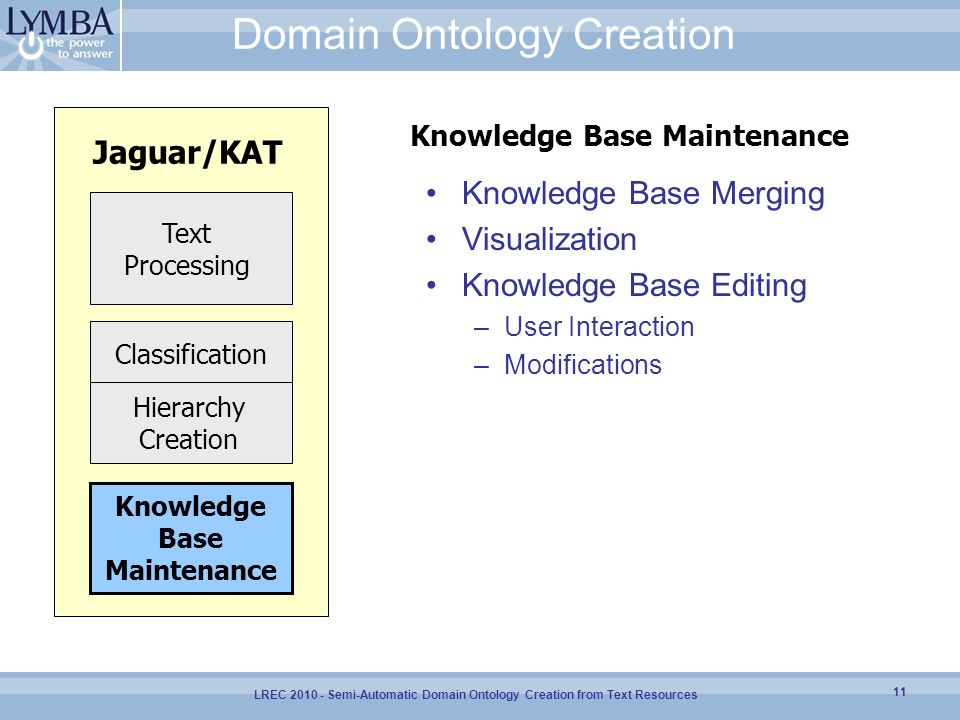Select the 'Text Processing' box
960x720 pixels.
pos(192,249)
